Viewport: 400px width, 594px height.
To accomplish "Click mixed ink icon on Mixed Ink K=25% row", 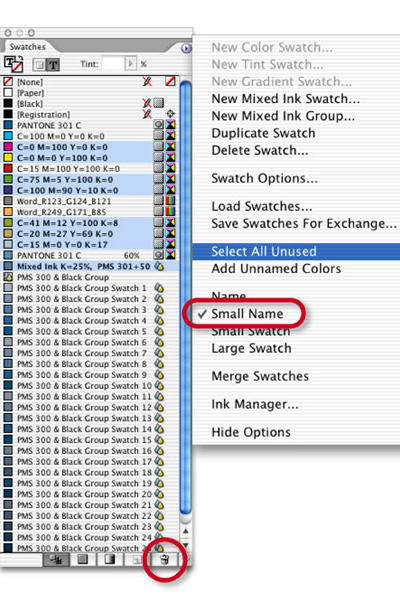I will [x=159, y=266].
